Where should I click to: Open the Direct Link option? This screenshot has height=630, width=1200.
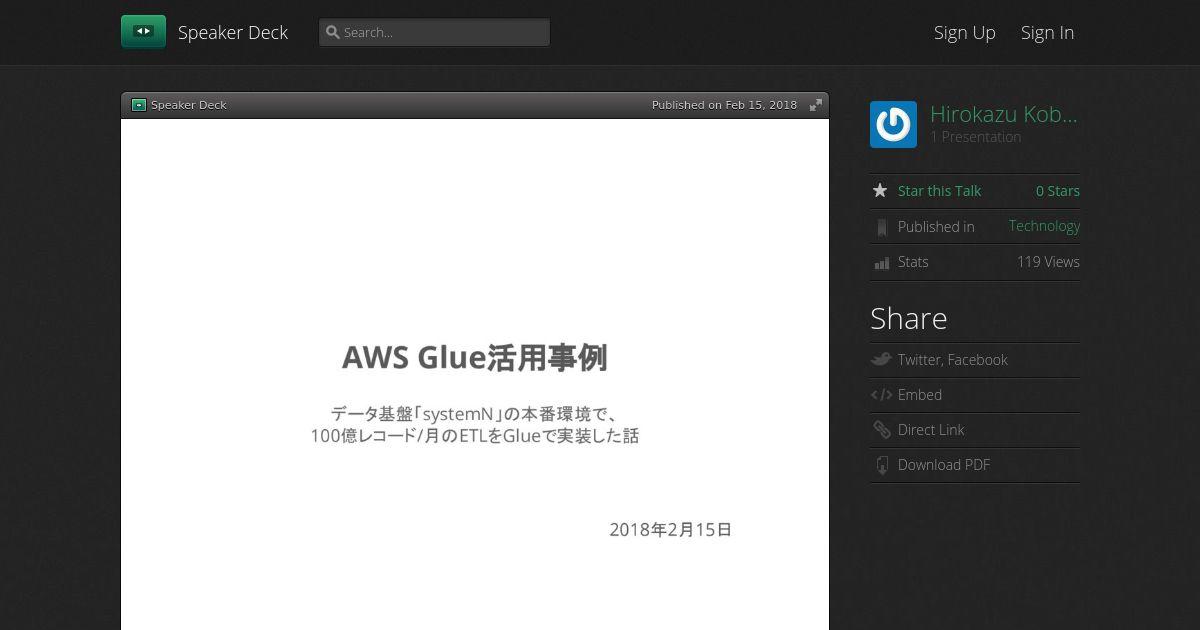coord(931,430)
